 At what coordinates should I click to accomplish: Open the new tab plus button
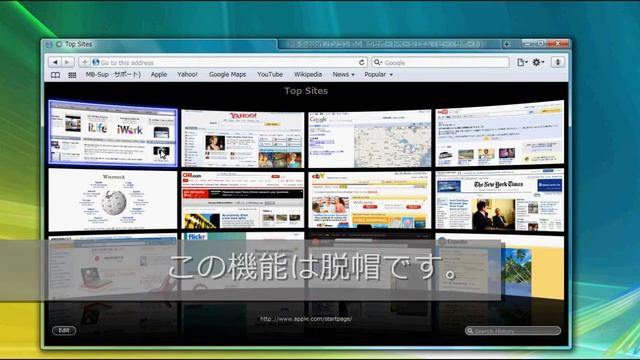507,44
